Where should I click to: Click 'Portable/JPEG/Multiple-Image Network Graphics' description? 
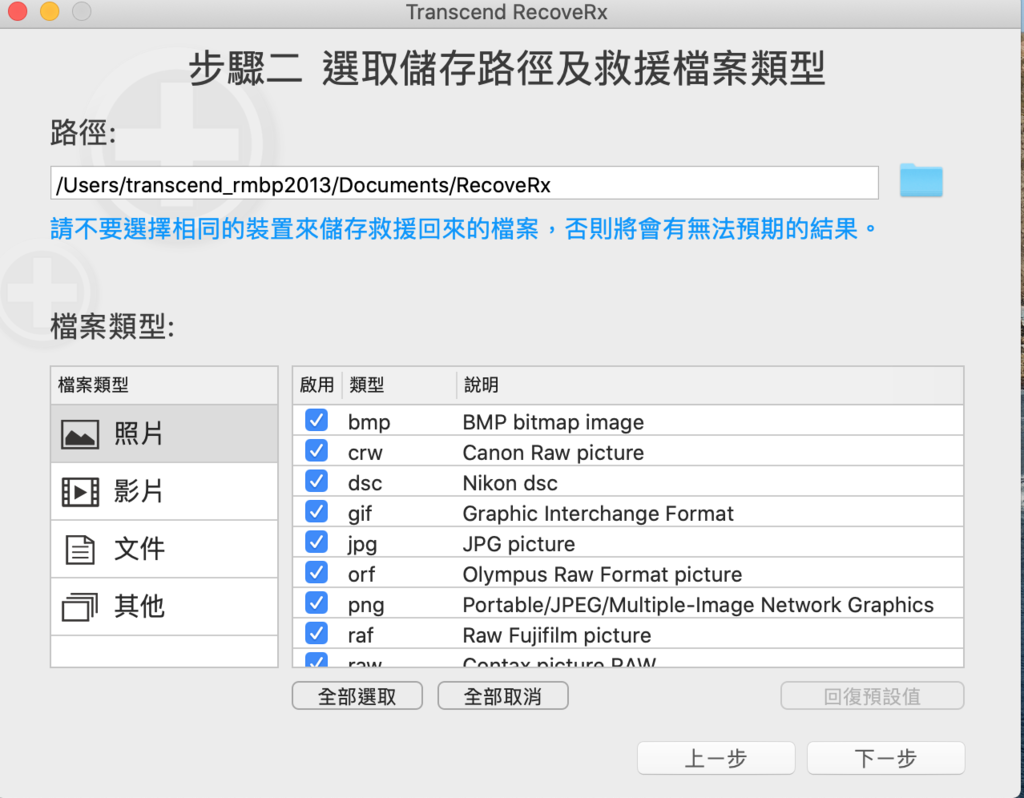(x=698, y=605)
